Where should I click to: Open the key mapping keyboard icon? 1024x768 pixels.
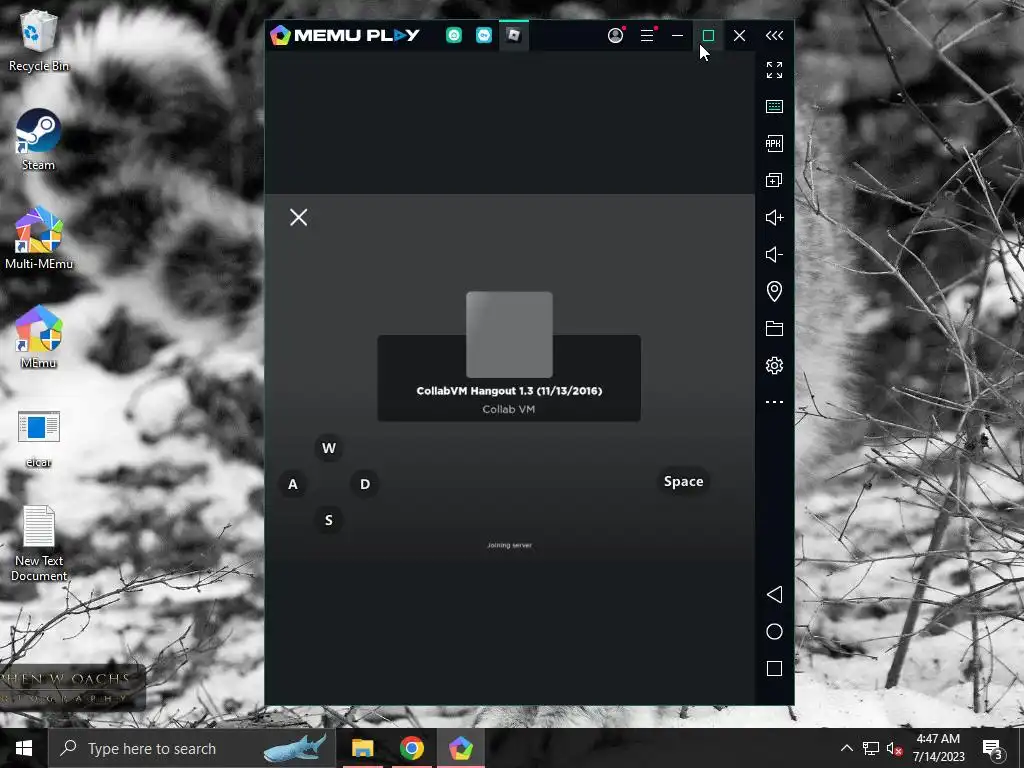(x=775, y=106)
